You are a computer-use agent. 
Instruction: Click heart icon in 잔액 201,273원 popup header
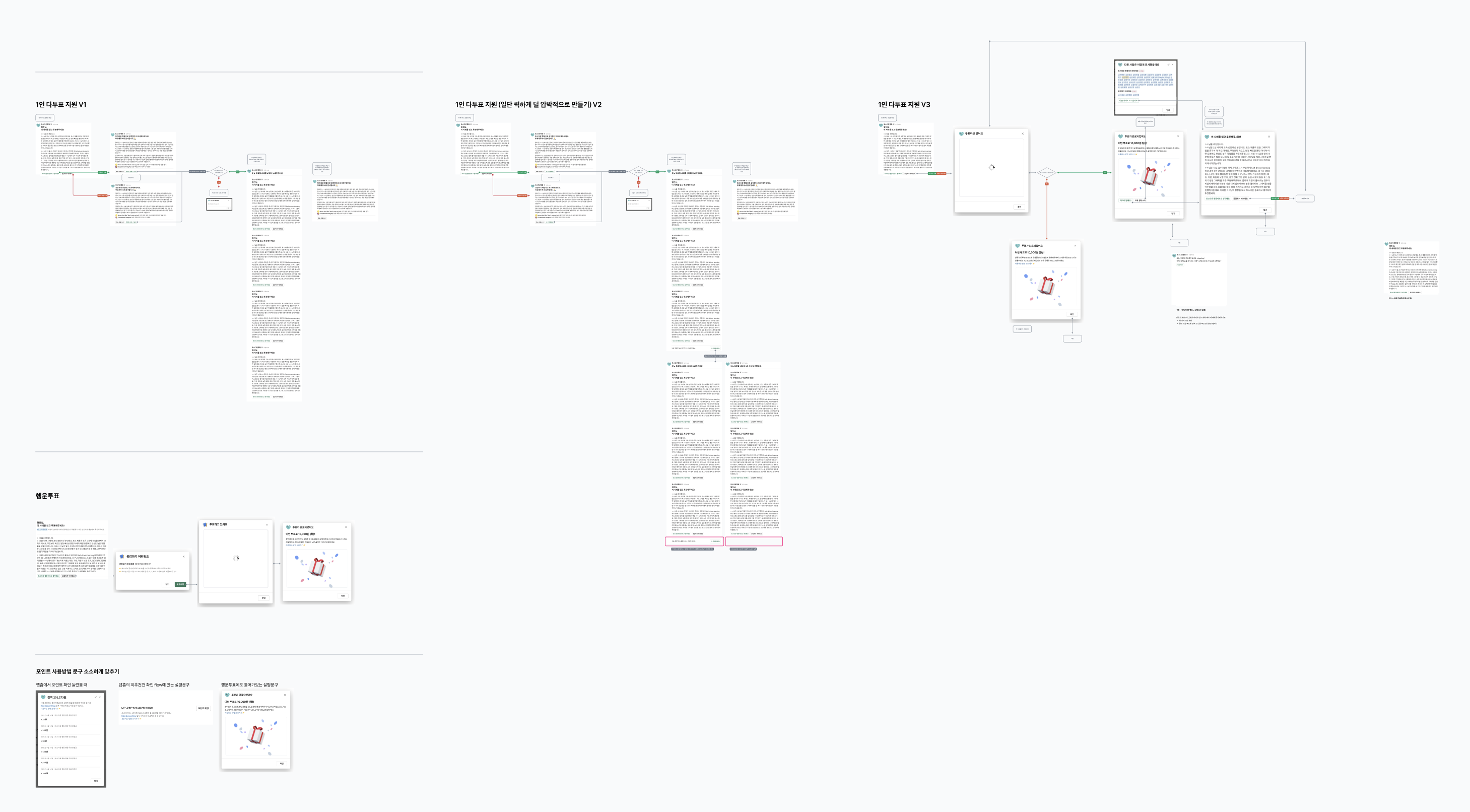pyautogui.click(x=43, y=697)
